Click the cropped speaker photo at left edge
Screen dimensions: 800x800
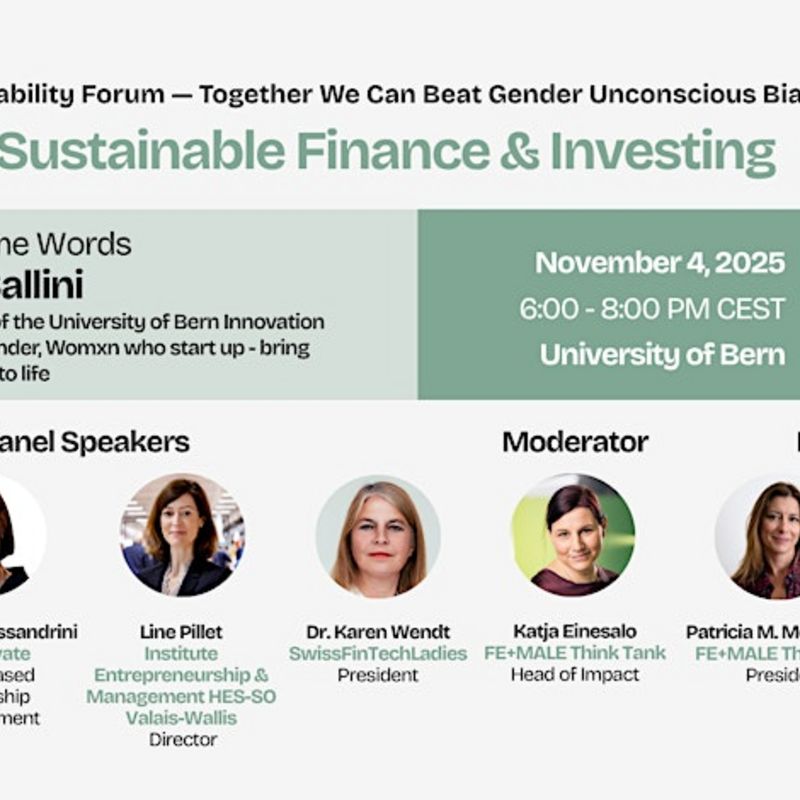pyautogui.click(x=19, y=537)
